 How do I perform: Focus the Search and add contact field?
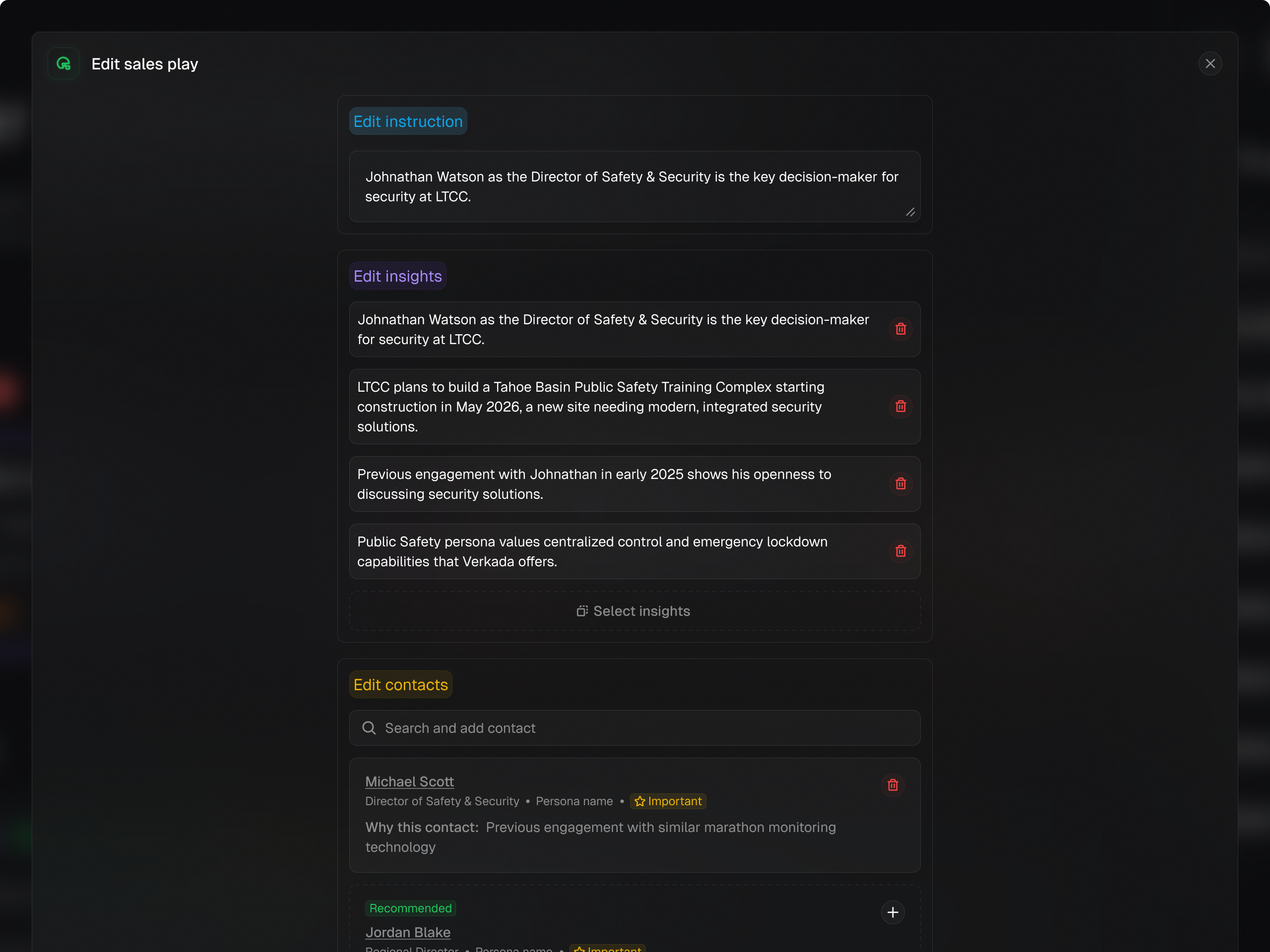(643, 728)
